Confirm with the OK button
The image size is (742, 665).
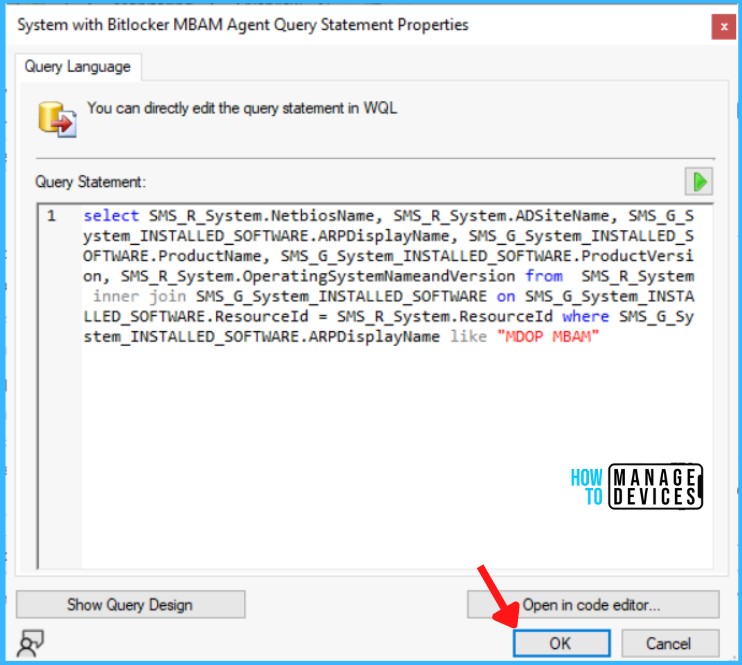[x=561, y=643]
